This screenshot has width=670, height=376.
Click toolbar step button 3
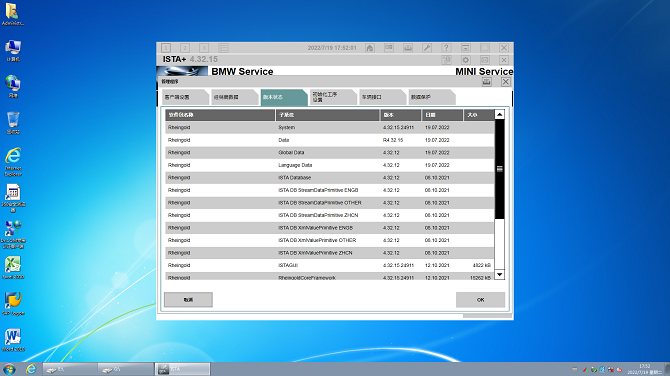click(204, 48)
